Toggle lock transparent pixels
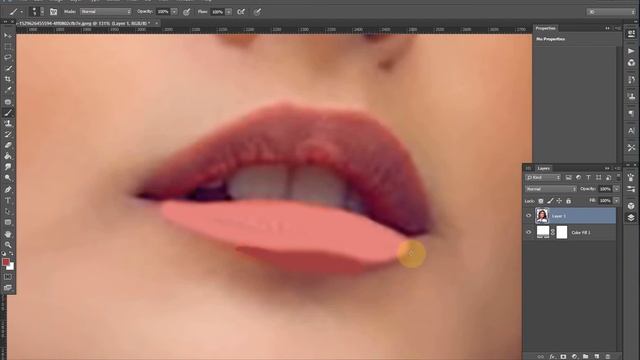 point(541,201)
